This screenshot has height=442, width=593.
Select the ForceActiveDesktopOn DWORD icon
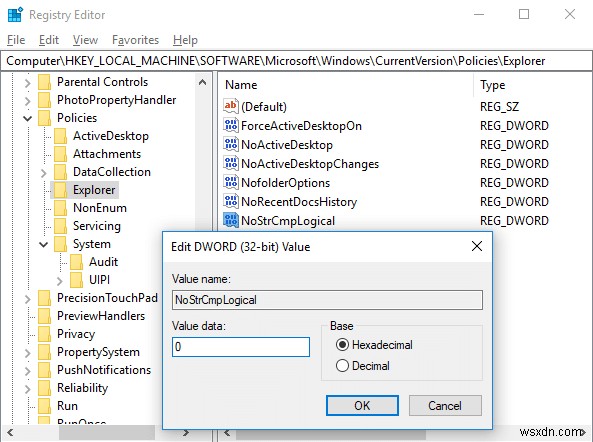[231, 125]
